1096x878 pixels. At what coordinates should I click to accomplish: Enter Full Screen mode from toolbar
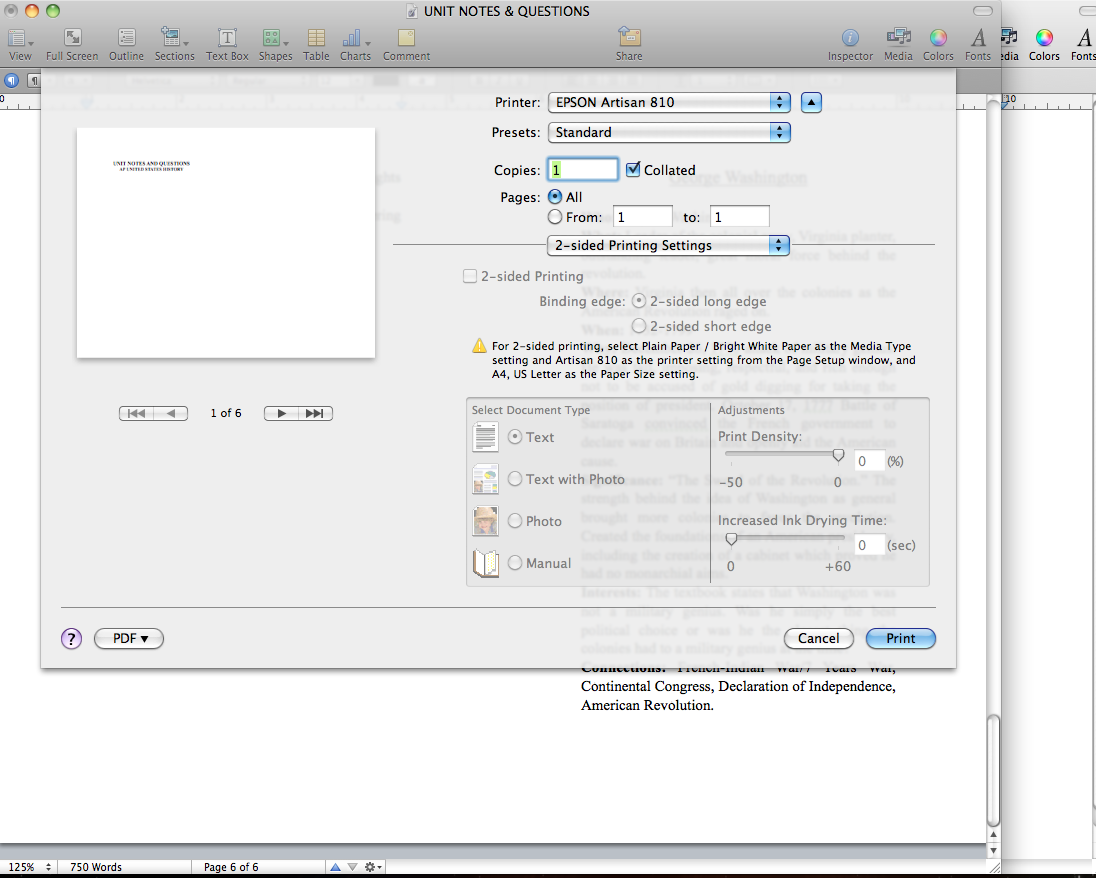tap(72, 45)
